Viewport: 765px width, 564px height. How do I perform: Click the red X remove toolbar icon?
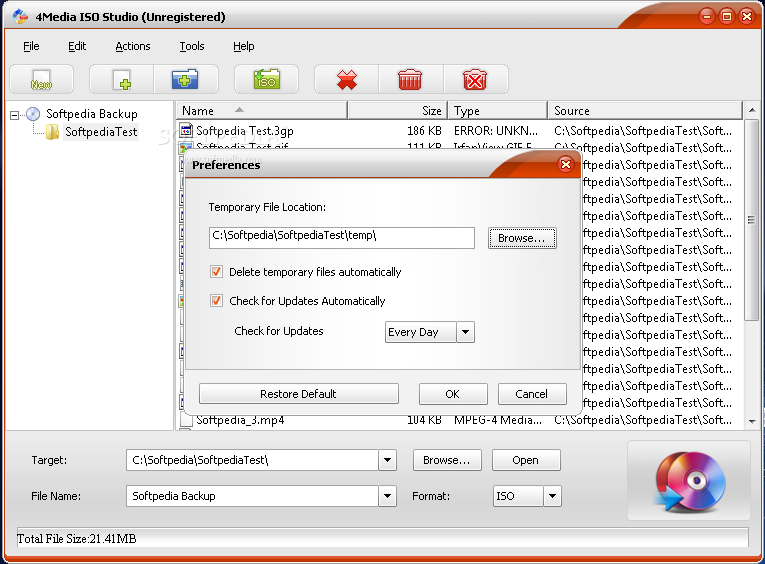click(347, 80)
